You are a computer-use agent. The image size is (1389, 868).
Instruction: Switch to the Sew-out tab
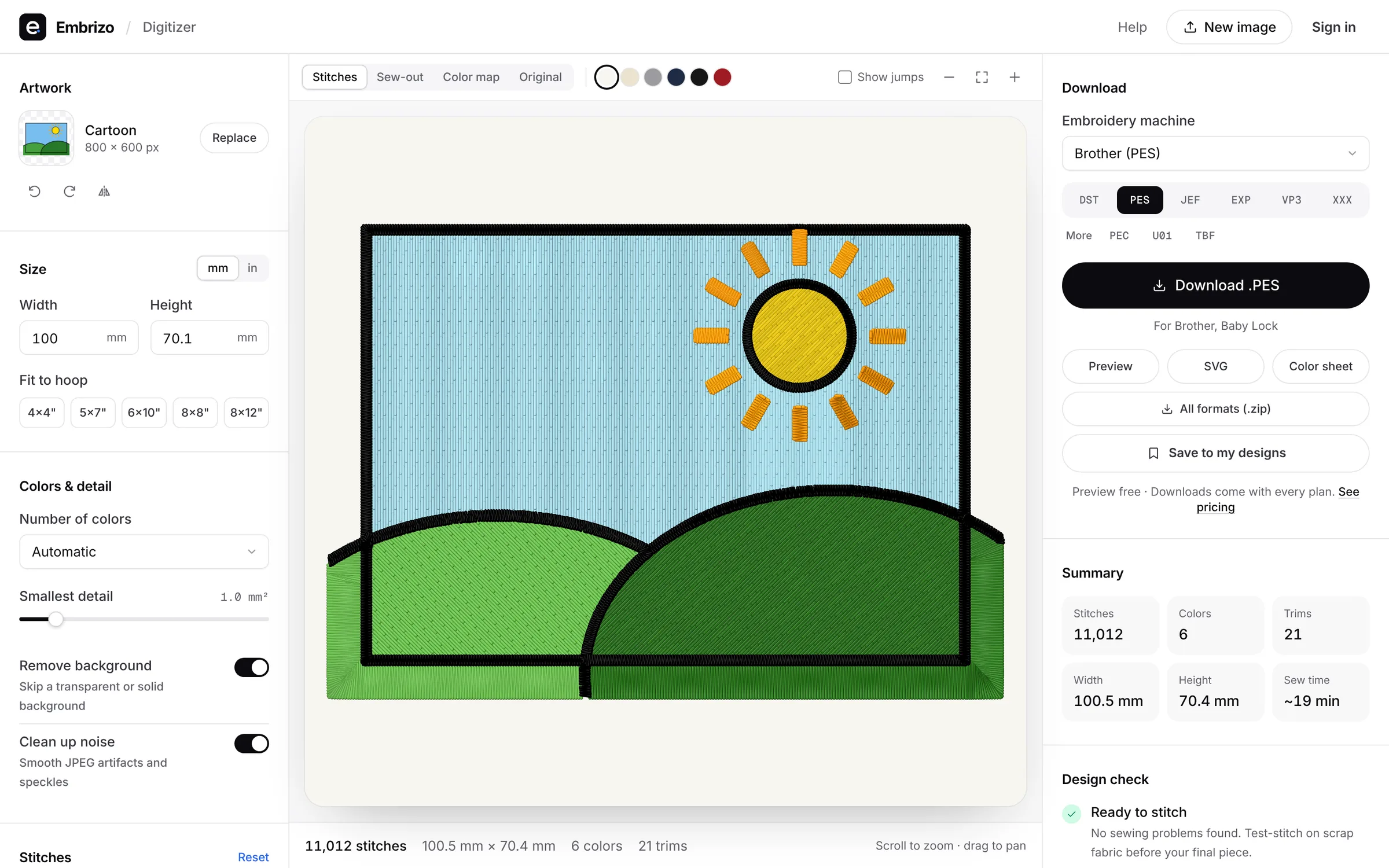coord(400,77)
